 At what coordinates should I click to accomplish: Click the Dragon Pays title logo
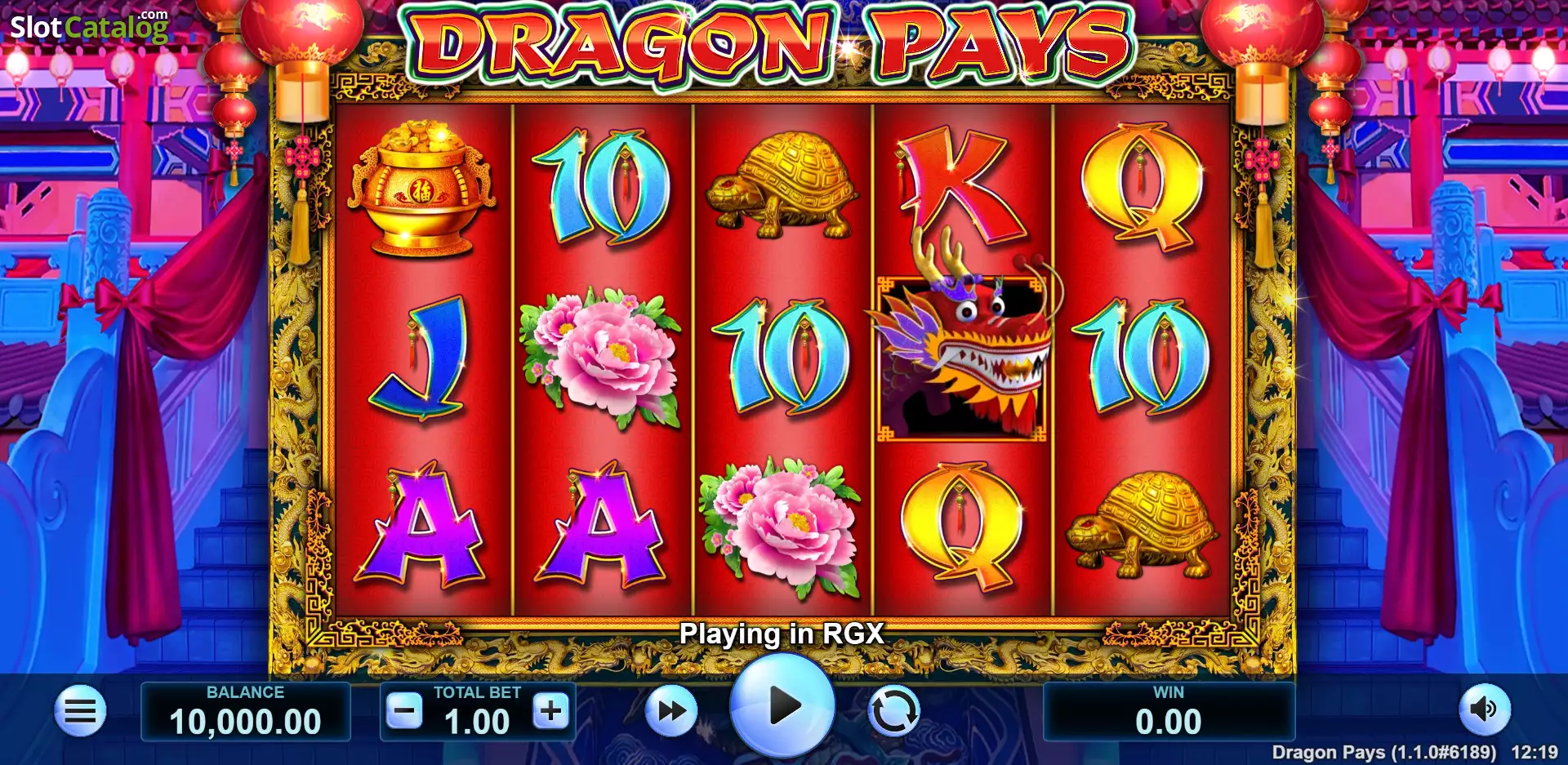[772, 45]
